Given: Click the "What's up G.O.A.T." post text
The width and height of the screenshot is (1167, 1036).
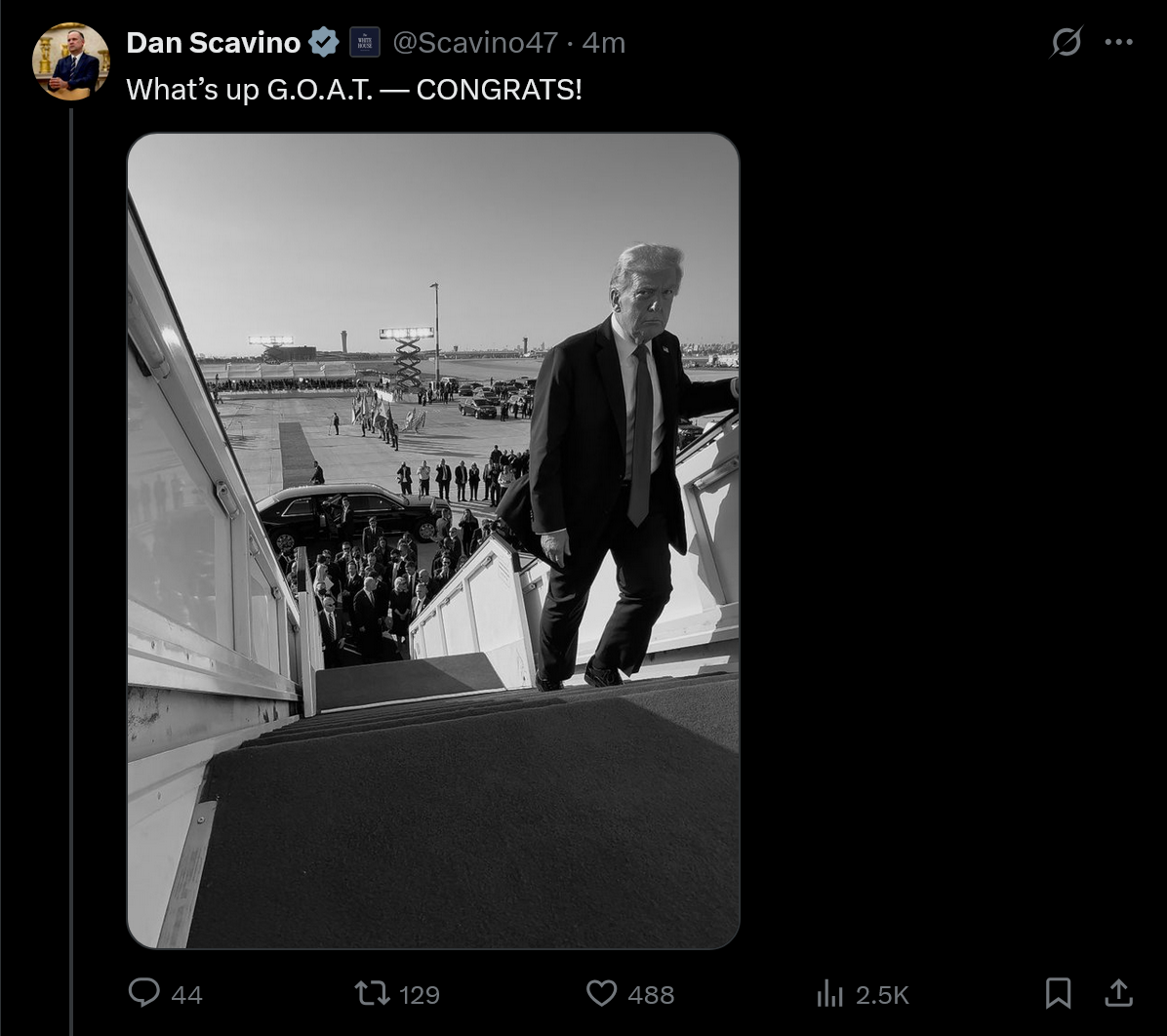Looking at the screenshot, I should 354,90.
